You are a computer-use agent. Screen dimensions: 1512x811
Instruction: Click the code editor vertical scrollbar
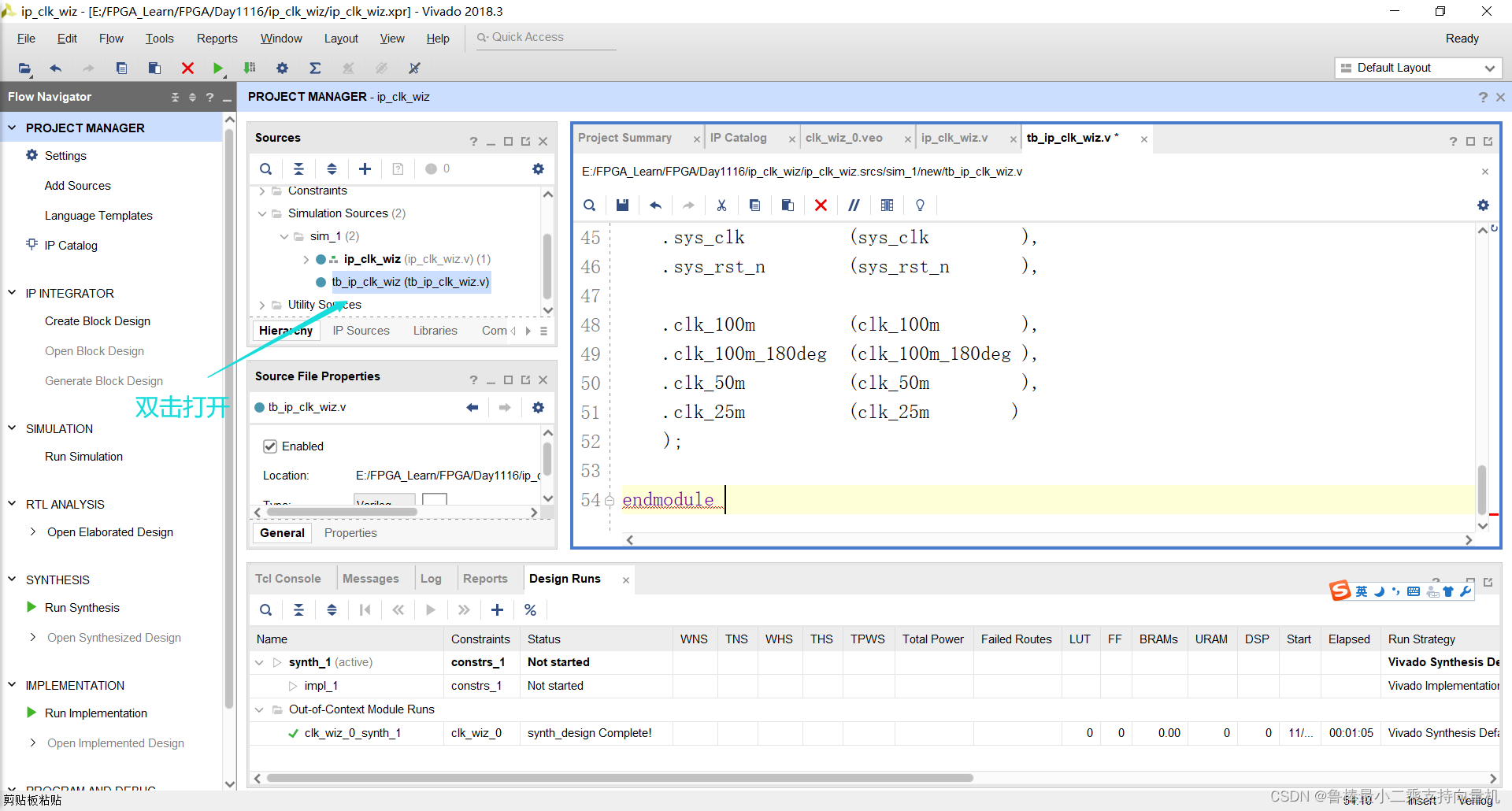click(x=1482, y=488)
